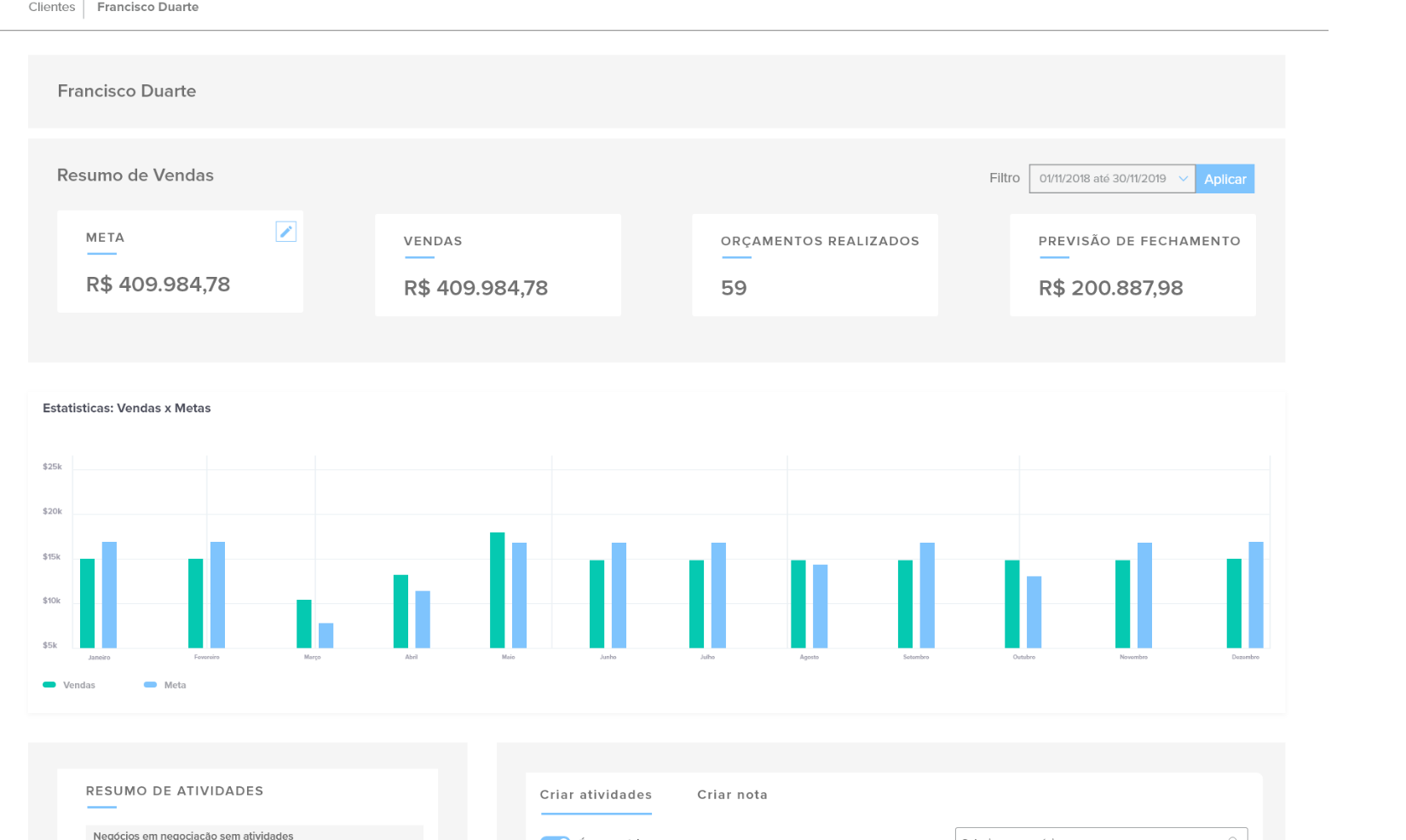The image size is (1406, 840).
Task: Click the VENDAS summary card
Action: coord(498,265)
